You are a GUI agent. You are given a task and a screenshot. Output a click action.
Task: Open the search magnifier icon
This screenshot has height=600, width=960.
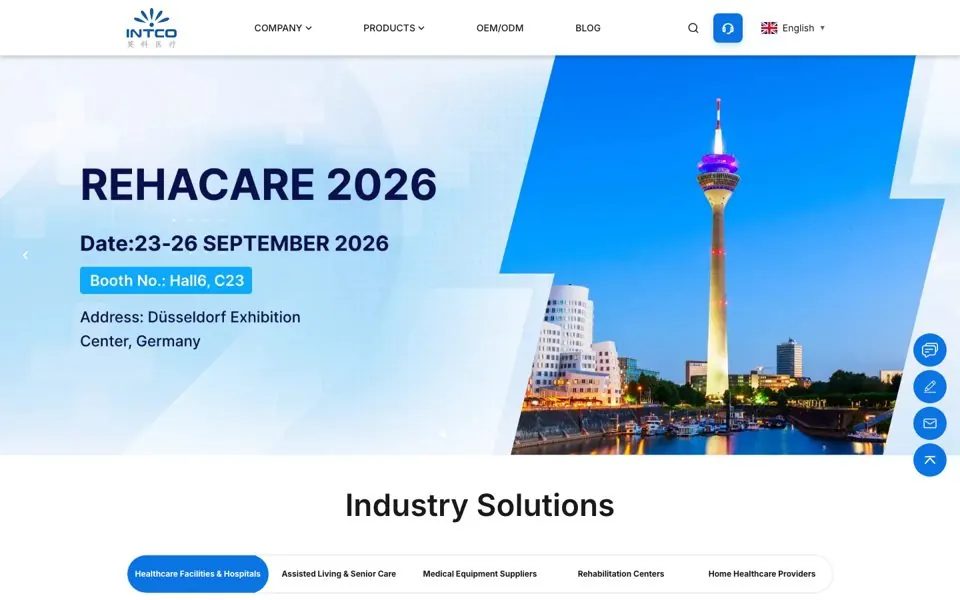[x=693, y=28]
